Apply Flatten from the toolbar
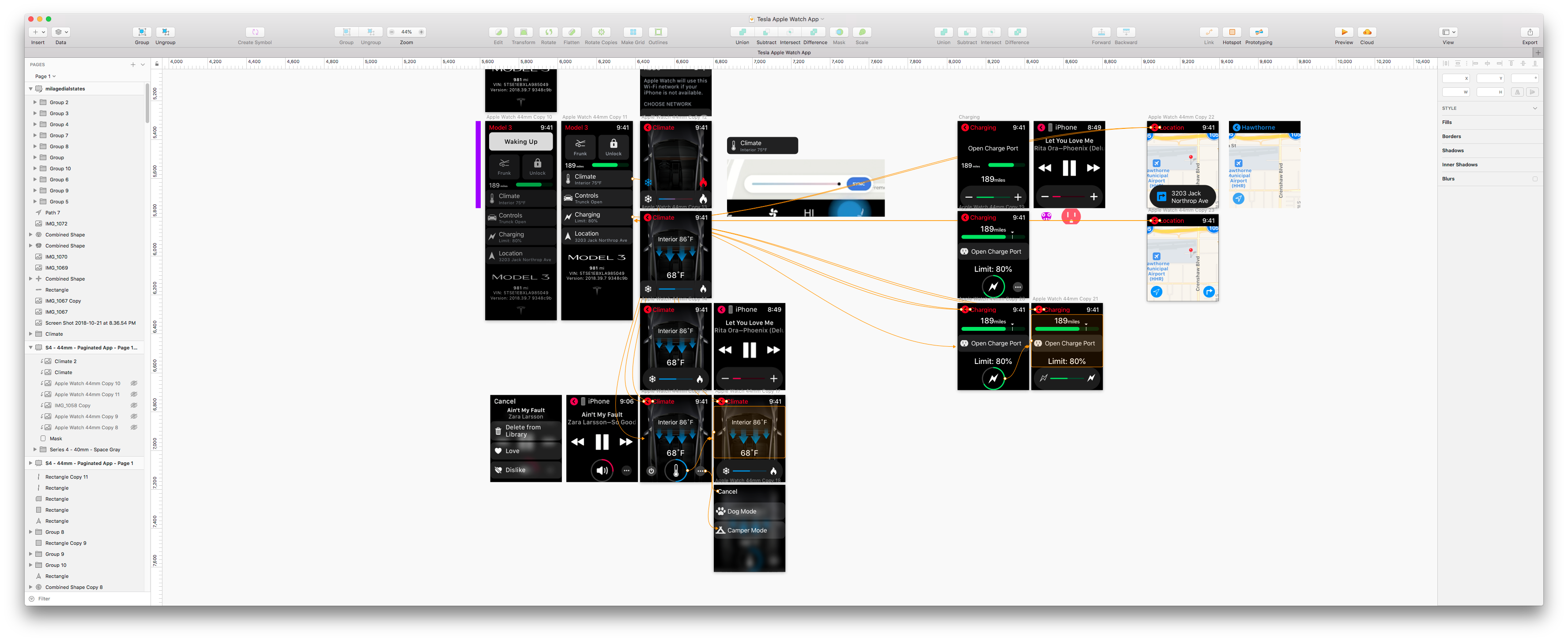Viewport: 1568px width, 641px height. click(571, 32)
